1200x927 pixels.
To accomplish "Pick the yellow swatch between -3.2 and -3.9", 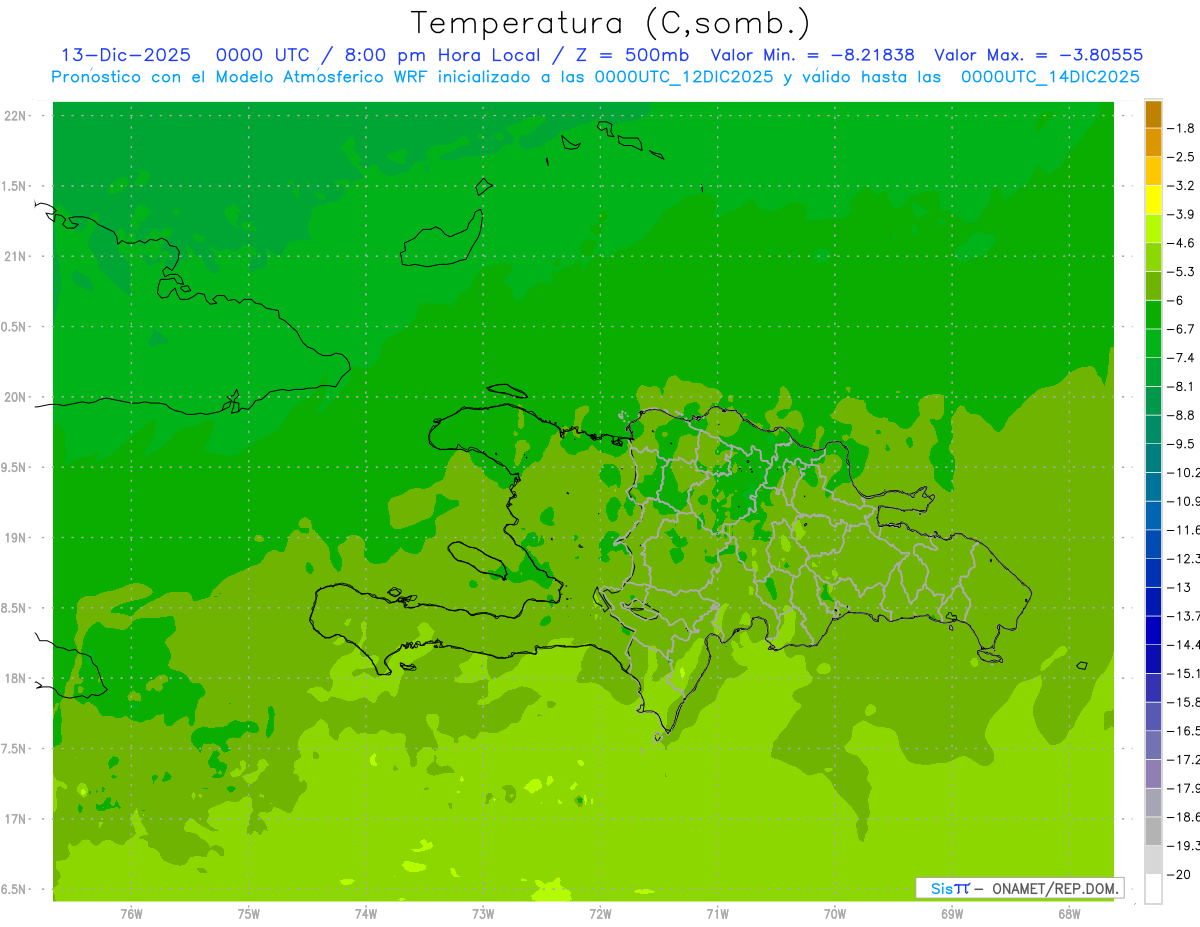I will coord(1153,200).
